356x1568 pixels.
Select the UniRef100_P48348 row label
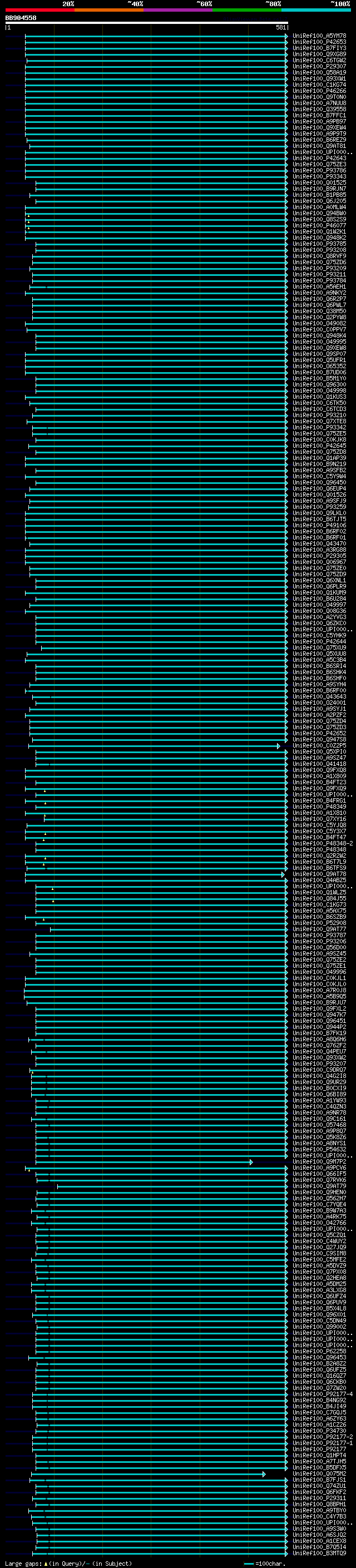[x=319, y=850]
